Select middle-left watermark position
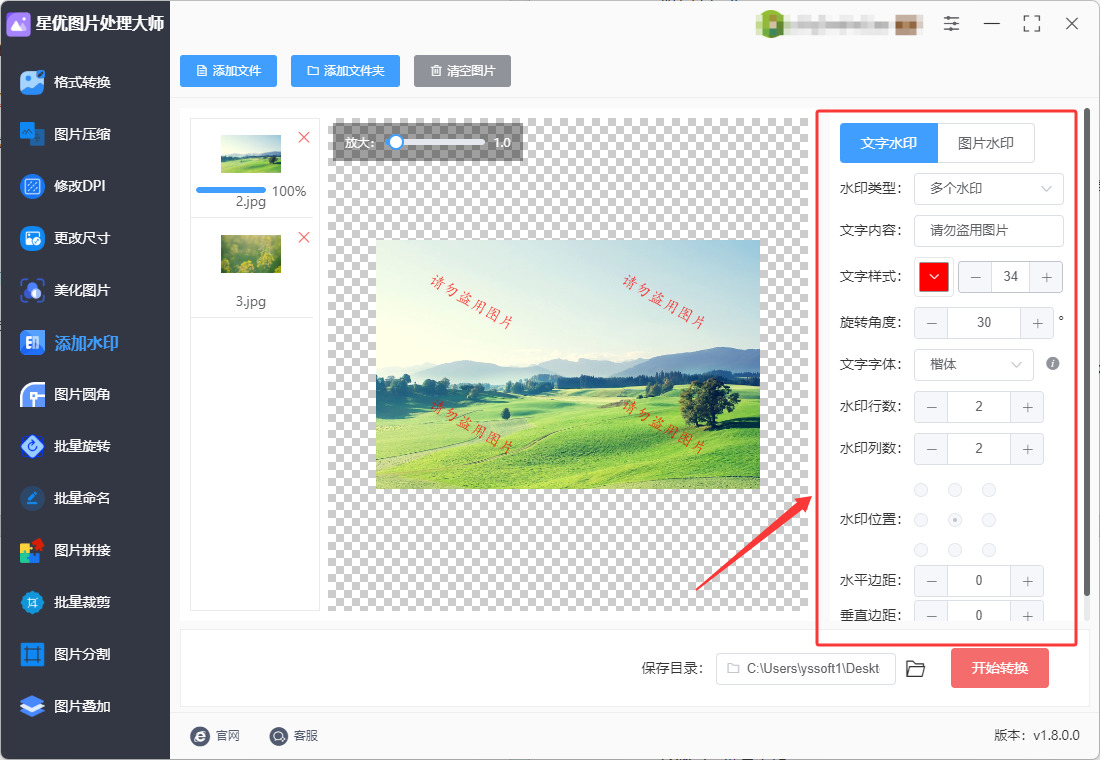The image size is (1100, 760). [921, 520]
